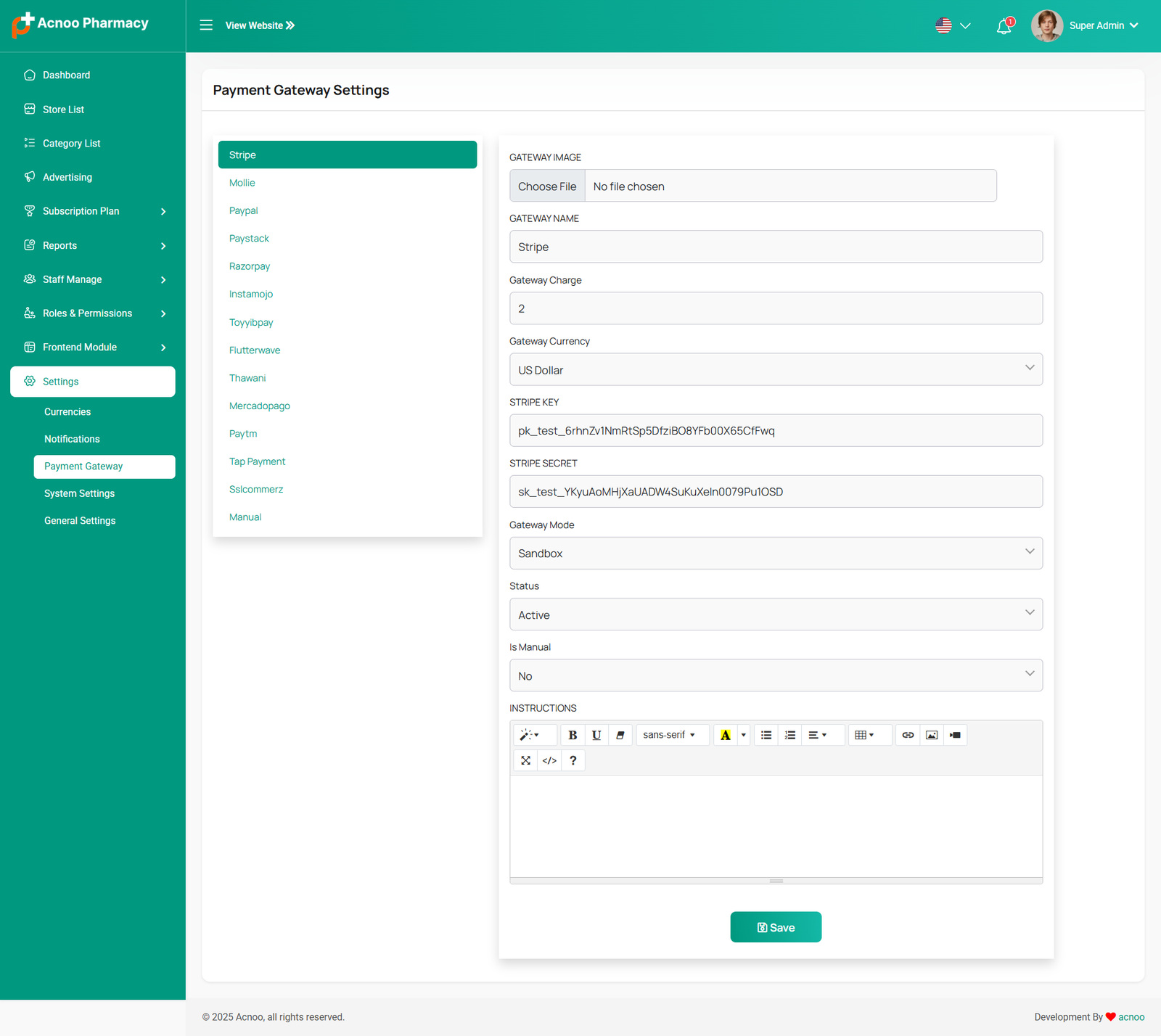Viewport: 1161px width, 1036px height.
Task: Expand the Status dropdown
Action: pyautogui.click(x=776, y=614)
